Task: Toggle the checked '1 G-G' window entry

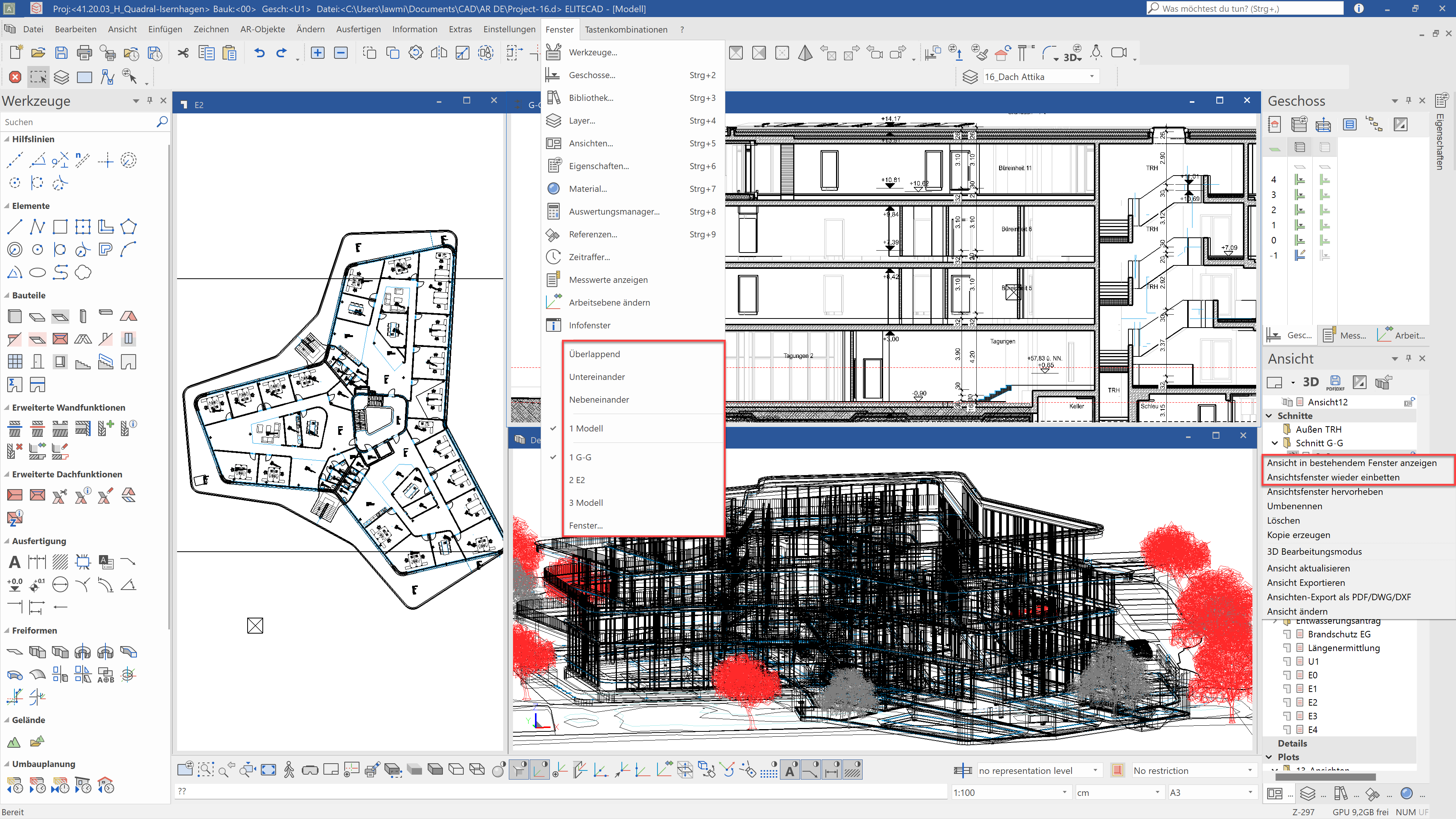Action: [x=580, y=457]
